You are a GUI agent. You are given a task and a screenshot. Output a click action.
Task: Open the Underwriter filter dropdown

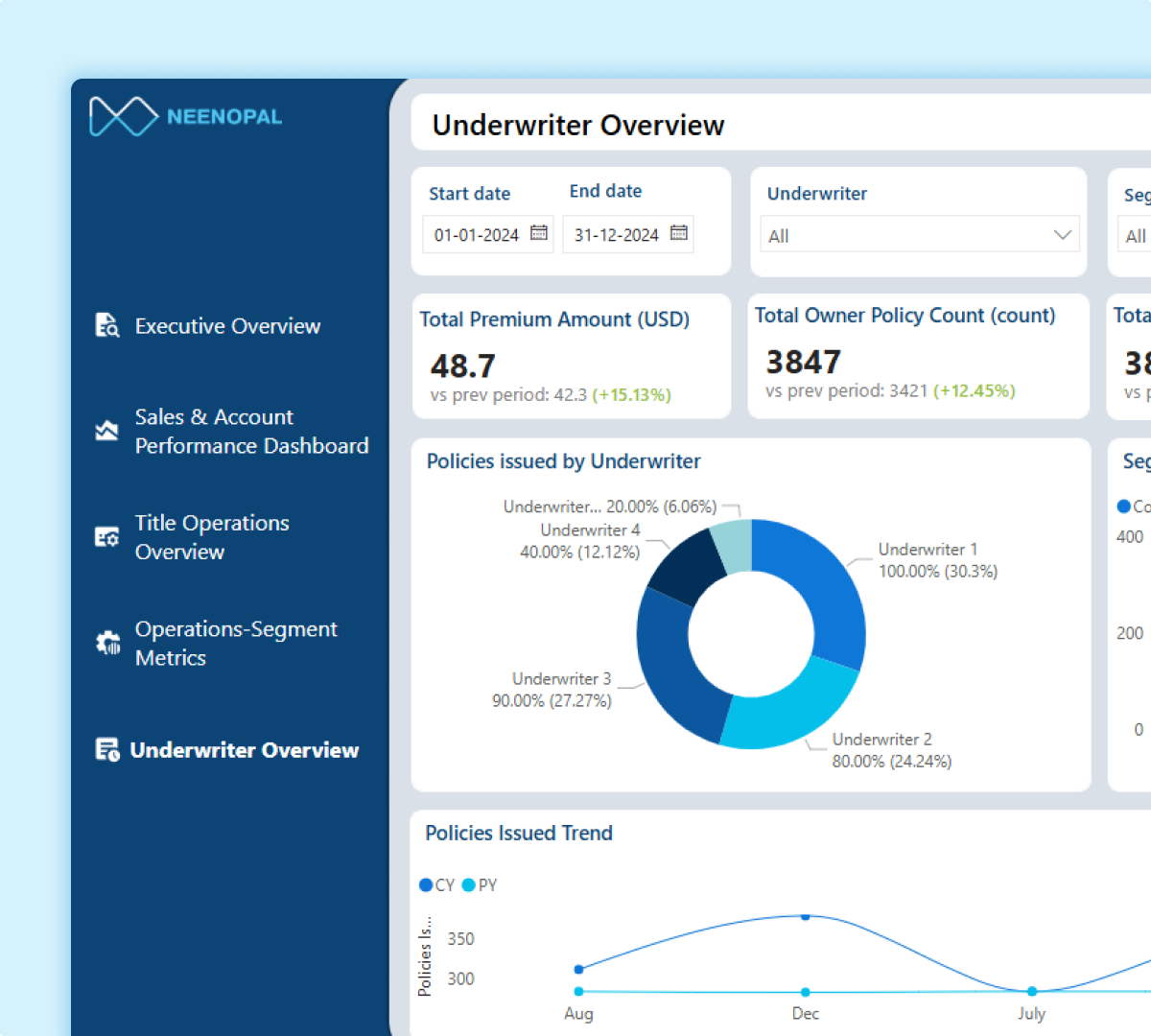coord(919,235)
